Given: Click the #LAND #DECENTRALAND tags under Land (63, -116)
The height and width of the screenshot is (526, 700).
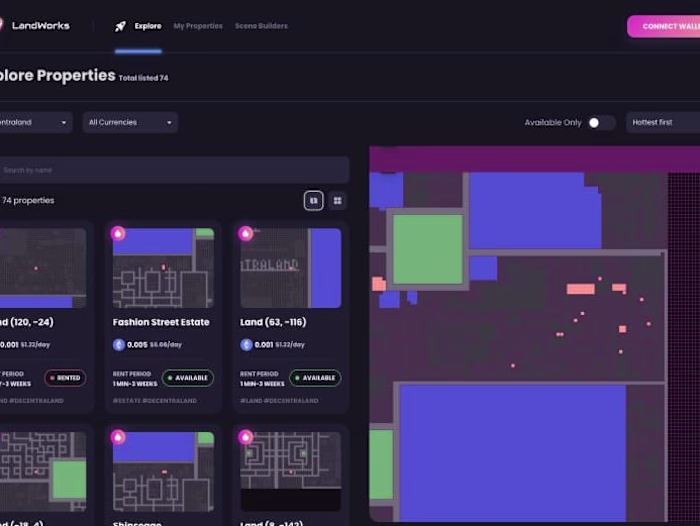Looking at the screenshot, I should pos(279,401).
